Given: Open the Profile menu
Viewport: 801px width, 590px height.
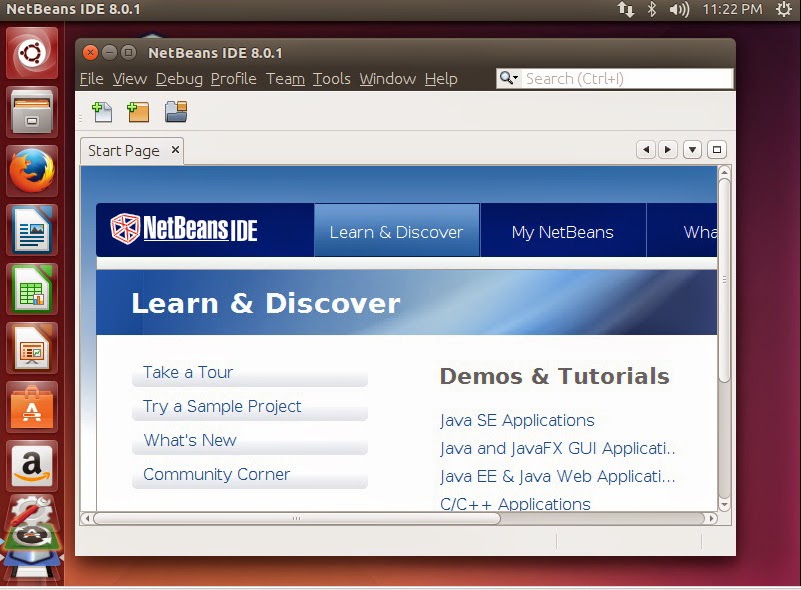Looking at the screenshot, I should pyautogui.click(x=233, y=79).
